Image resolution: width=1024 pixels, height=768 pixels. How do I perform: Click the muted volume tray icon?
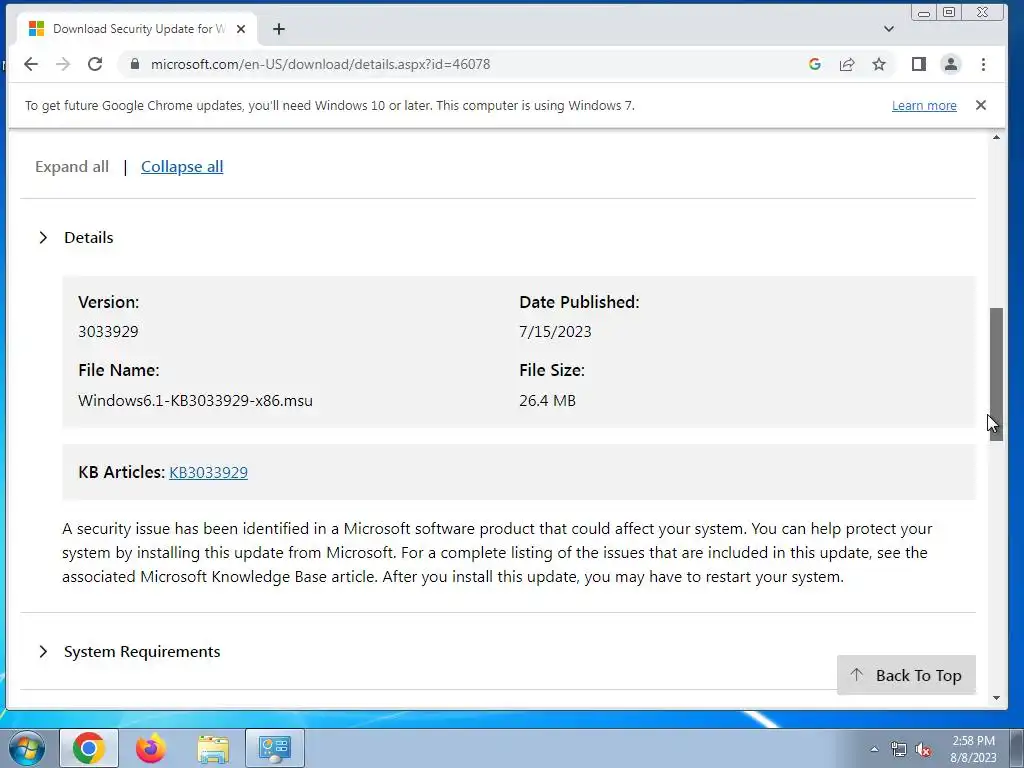click(x=923, y=750)
